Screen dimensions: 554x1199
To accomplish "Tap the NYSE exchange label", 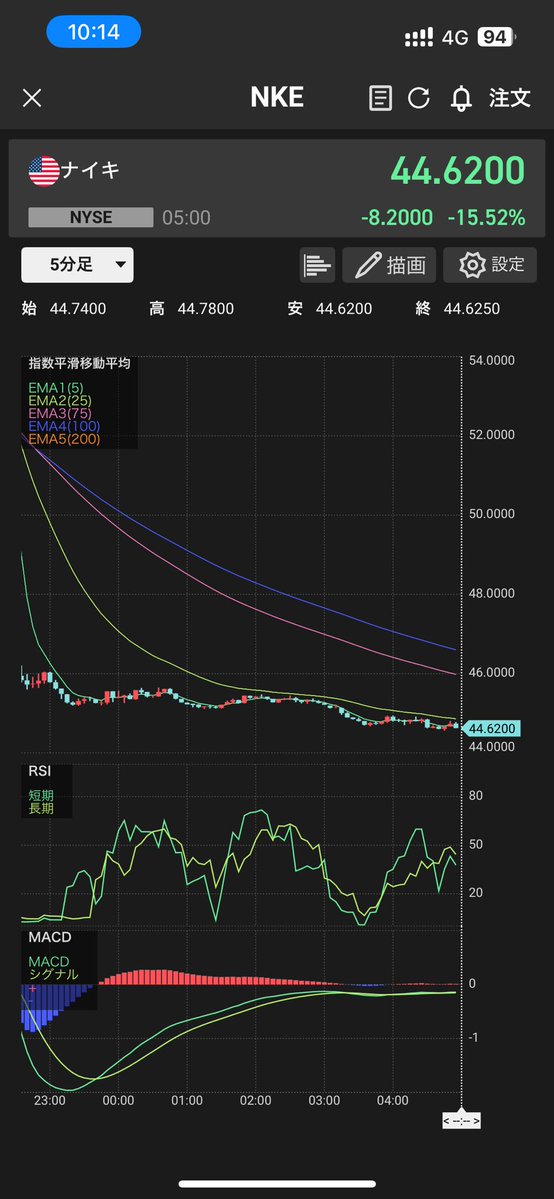I will tap(91, 218).
